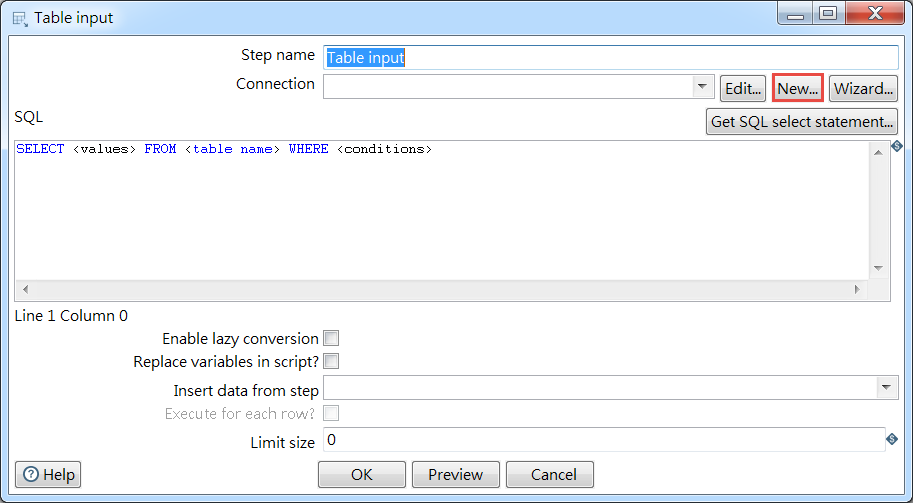Close the Table input window
Screen dimensions: 913x503
coord(875,13)
